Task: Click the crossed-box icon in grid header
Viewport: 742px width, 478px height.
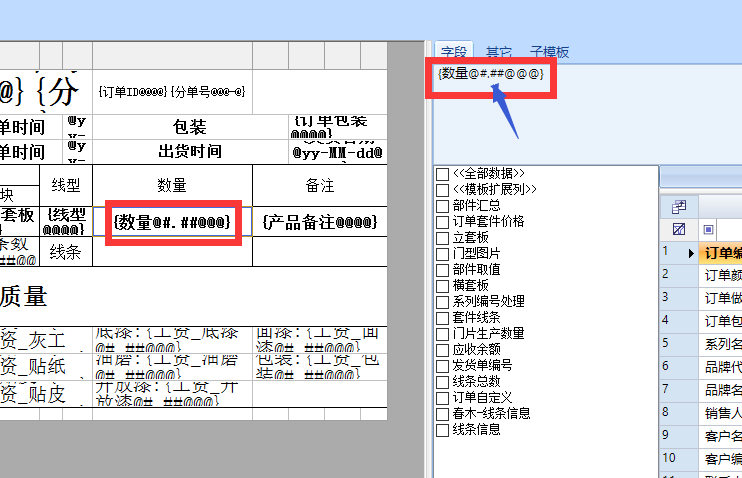Action: pyautogui.click(x=679, y=229)
